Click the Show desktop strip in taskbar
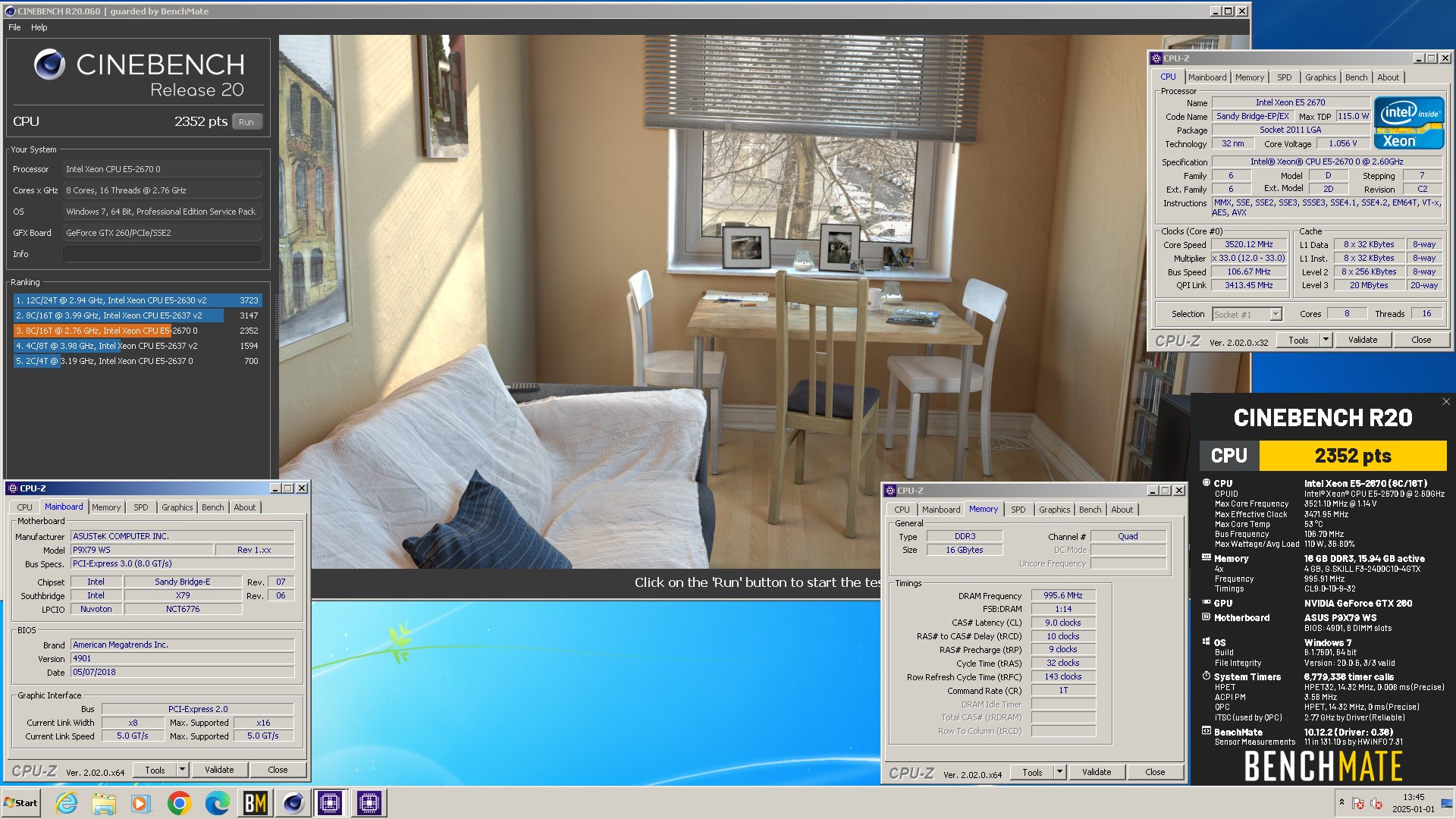 coord(1448,803)
